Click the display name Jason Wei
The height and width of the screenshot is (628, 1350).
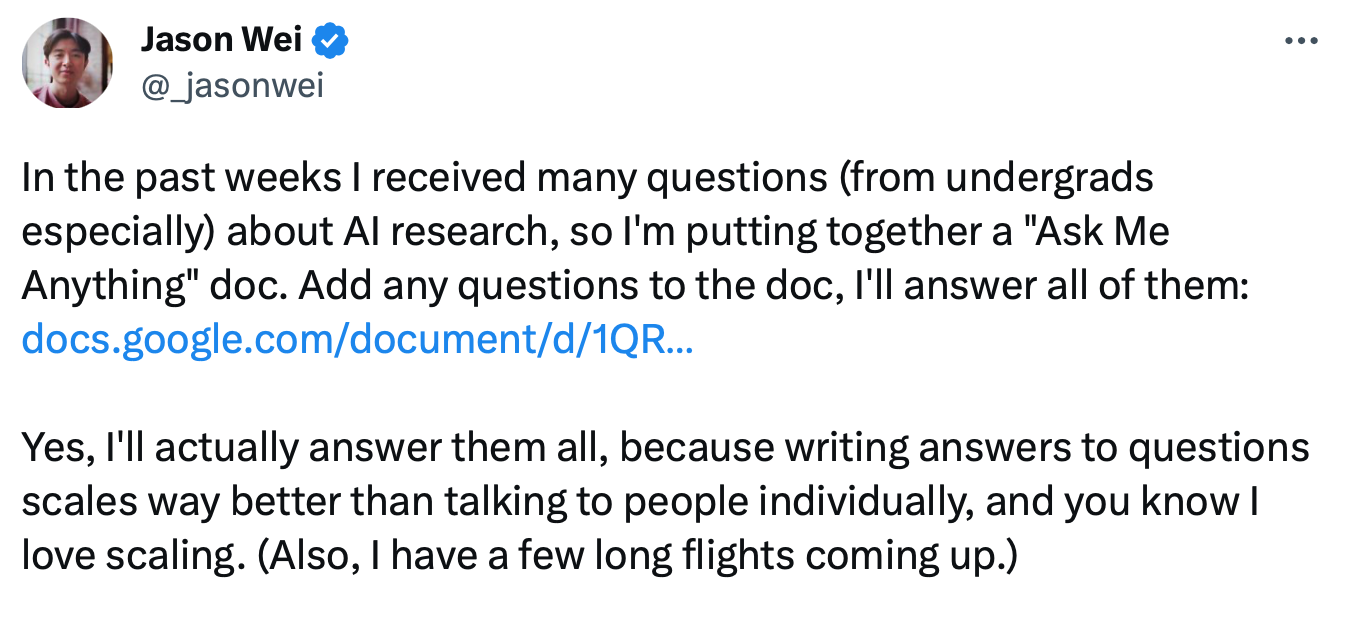[223, 41]
